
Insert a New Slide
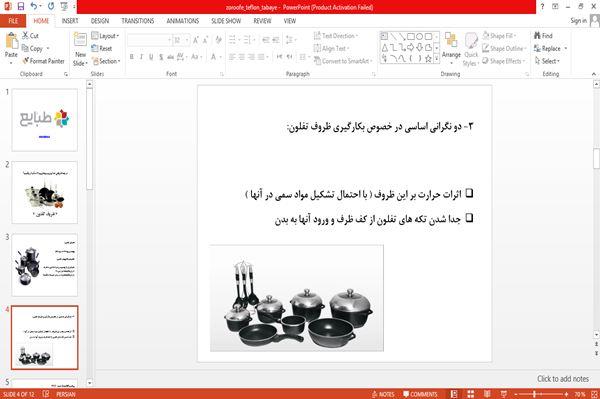pyautogui.click(x=80, y=50)
